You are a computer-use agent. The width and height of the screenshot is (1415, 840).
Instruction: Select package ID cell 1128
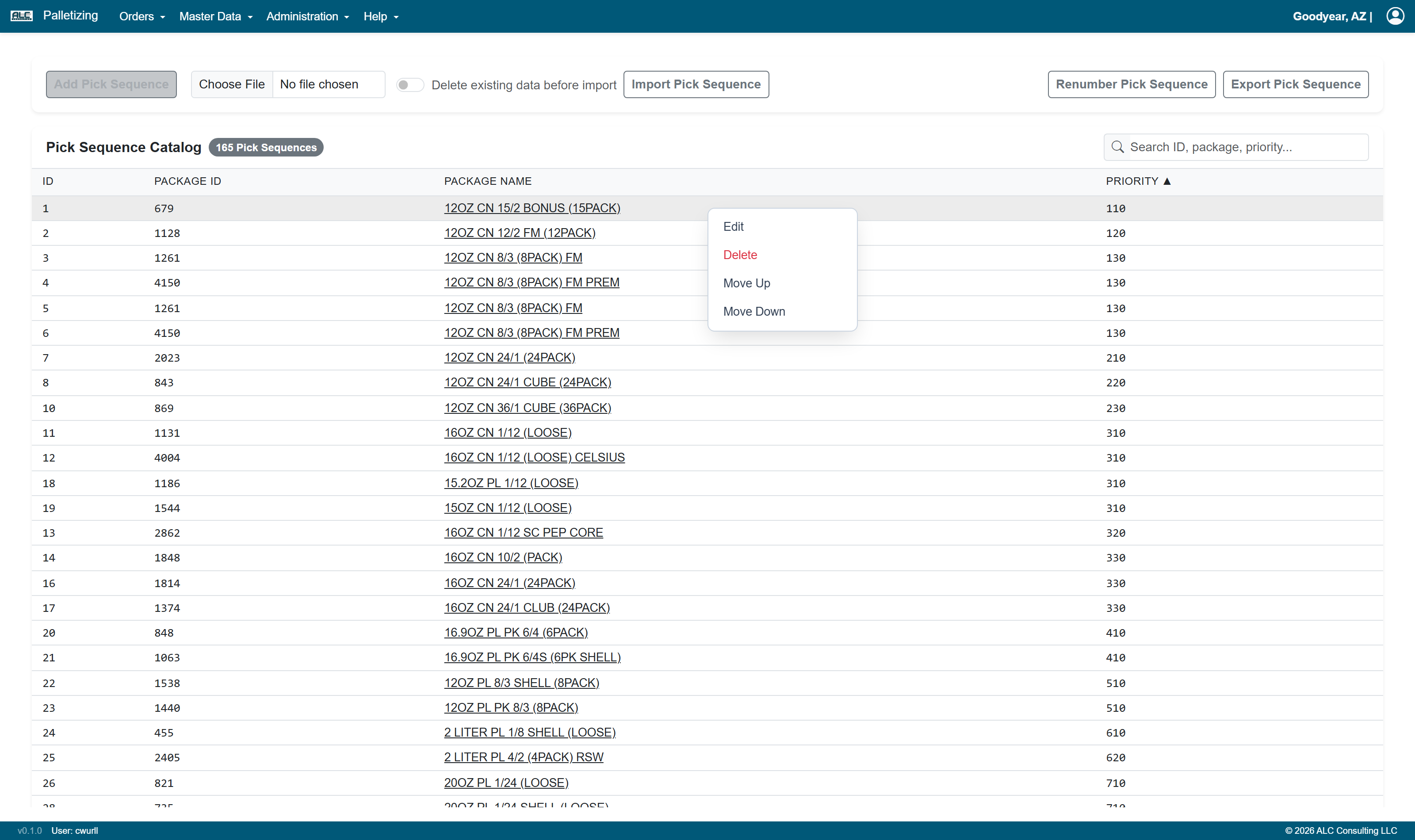tap(167, 233)
